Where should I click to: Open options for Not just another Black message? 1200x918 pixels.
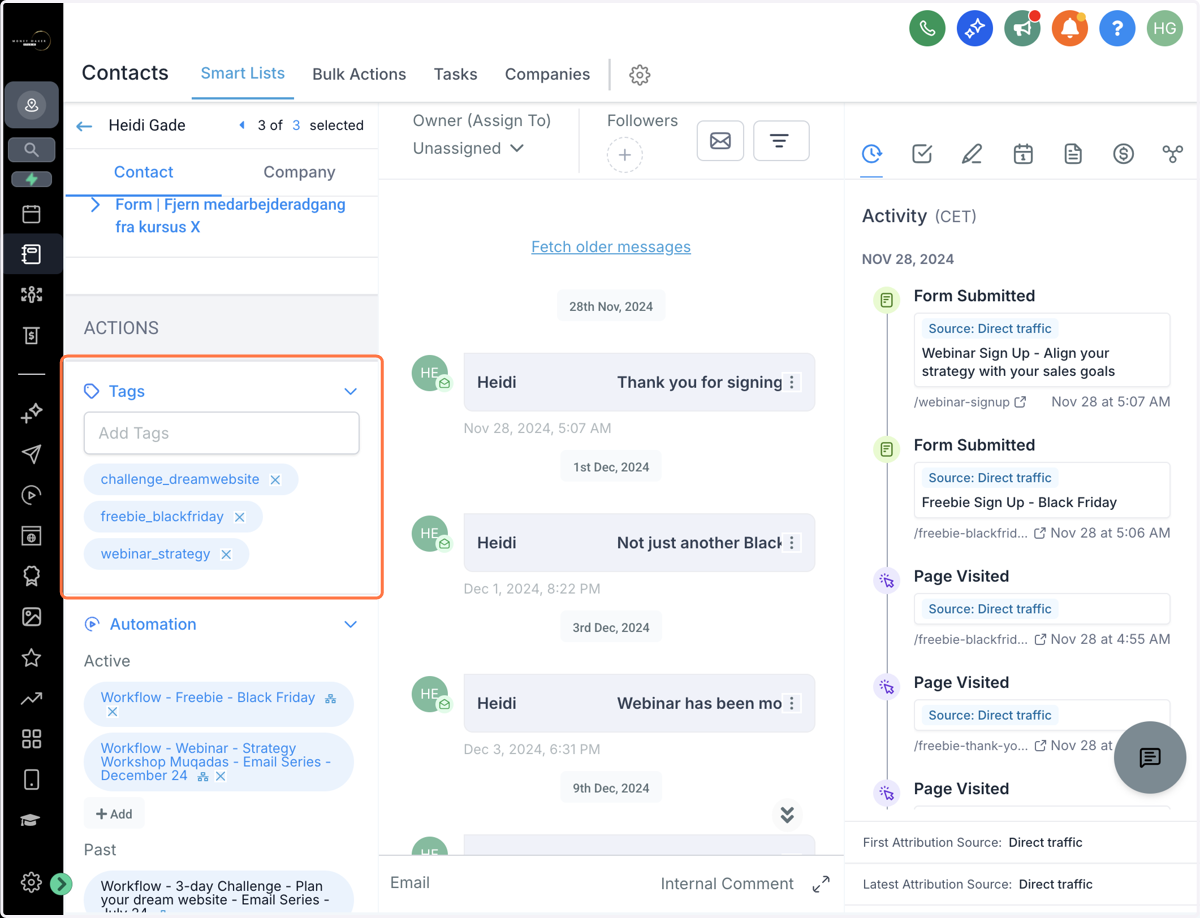792,542
